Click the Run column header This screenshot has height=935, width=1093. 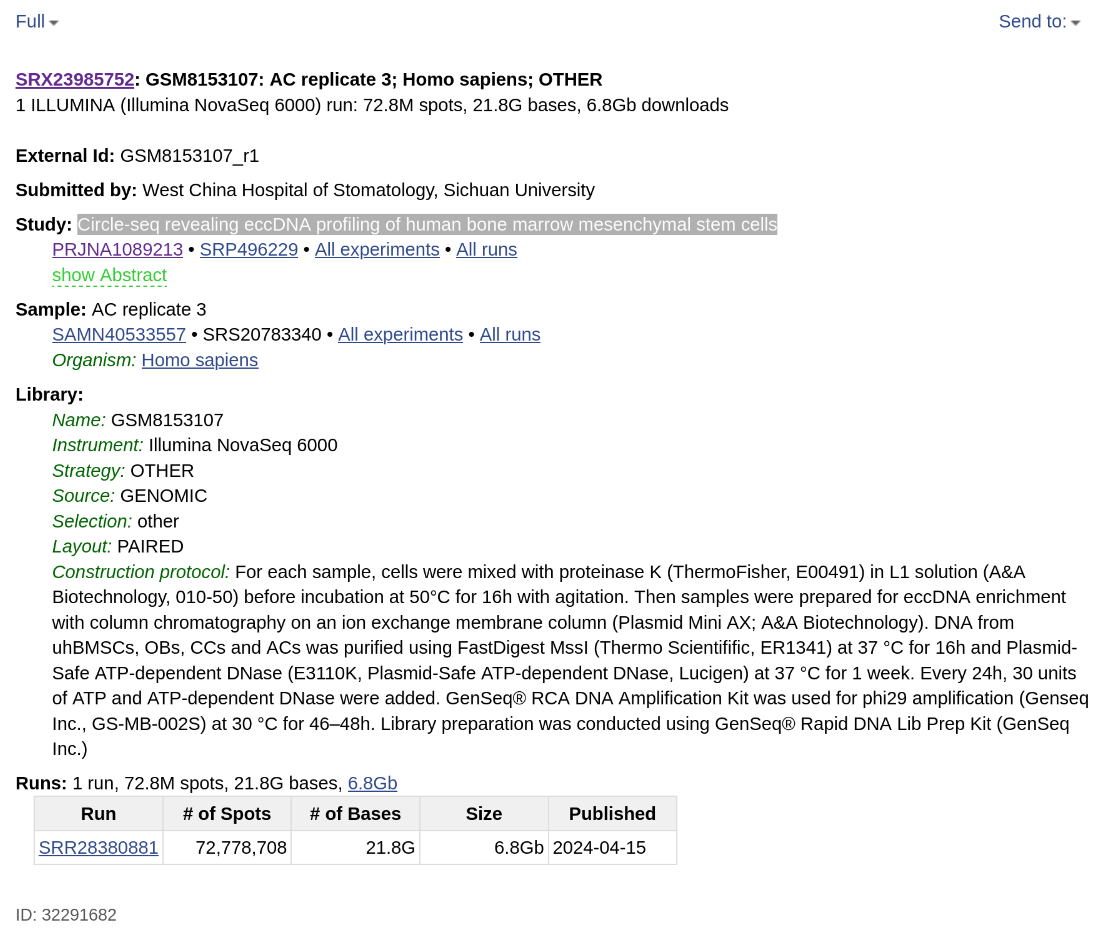click(x=98, y=814)
